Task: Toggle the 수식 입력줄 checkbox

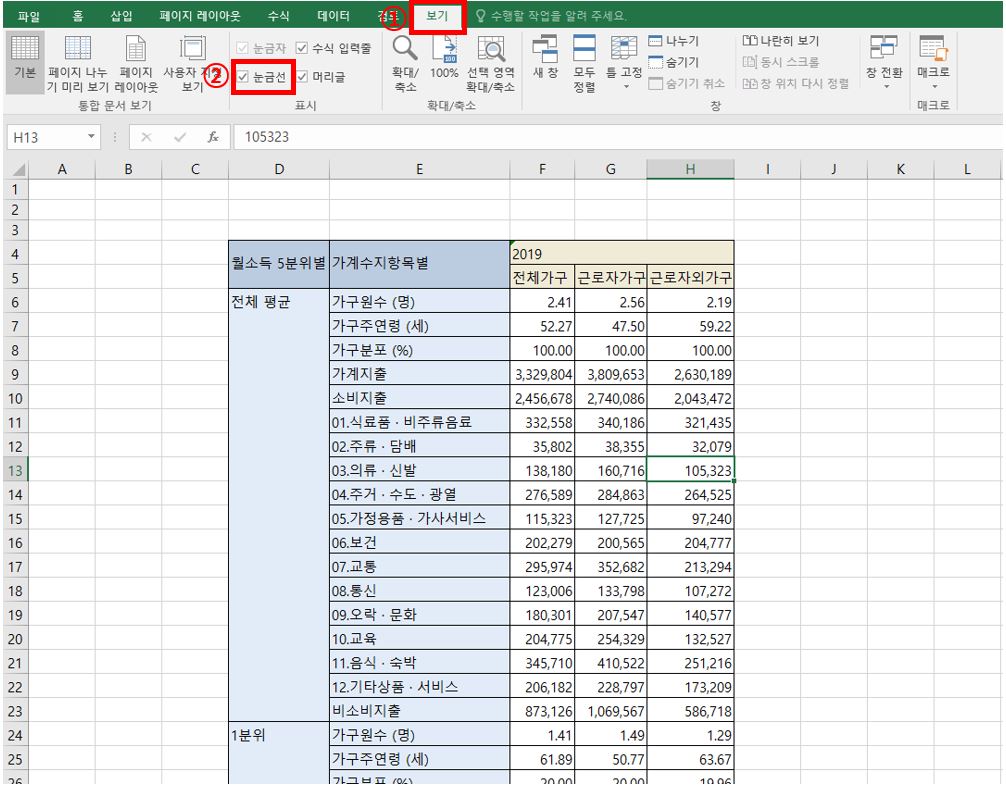Action: (x=302, y=48)
